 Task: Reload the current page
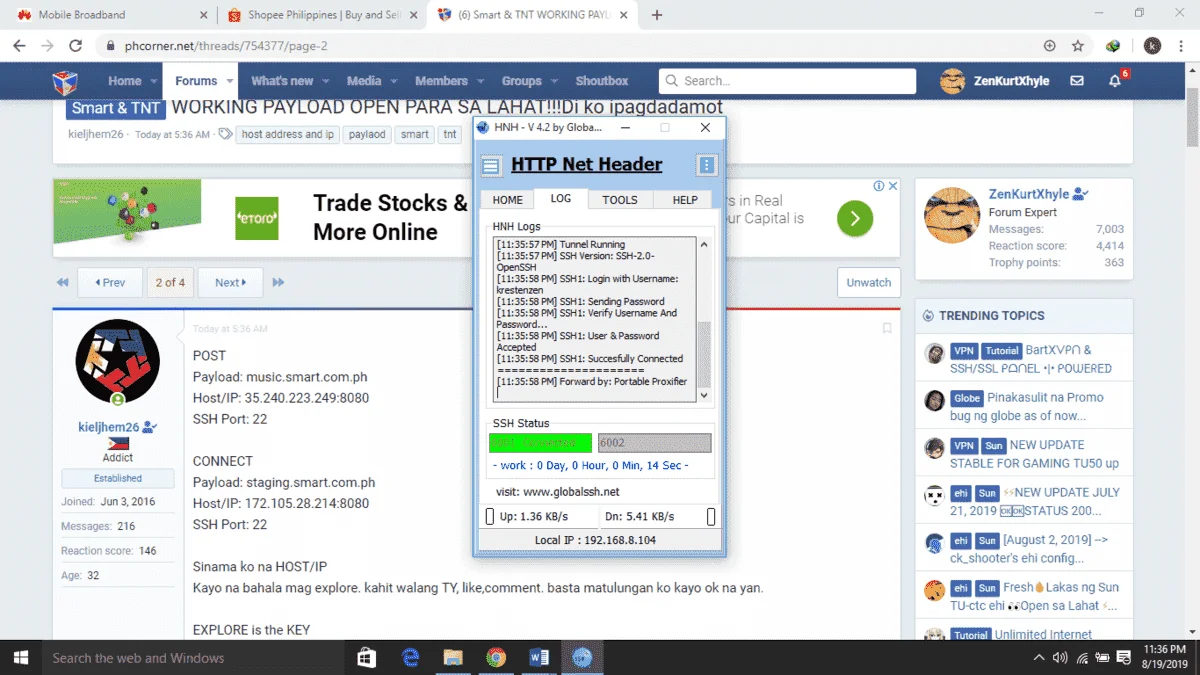[75, 46]
